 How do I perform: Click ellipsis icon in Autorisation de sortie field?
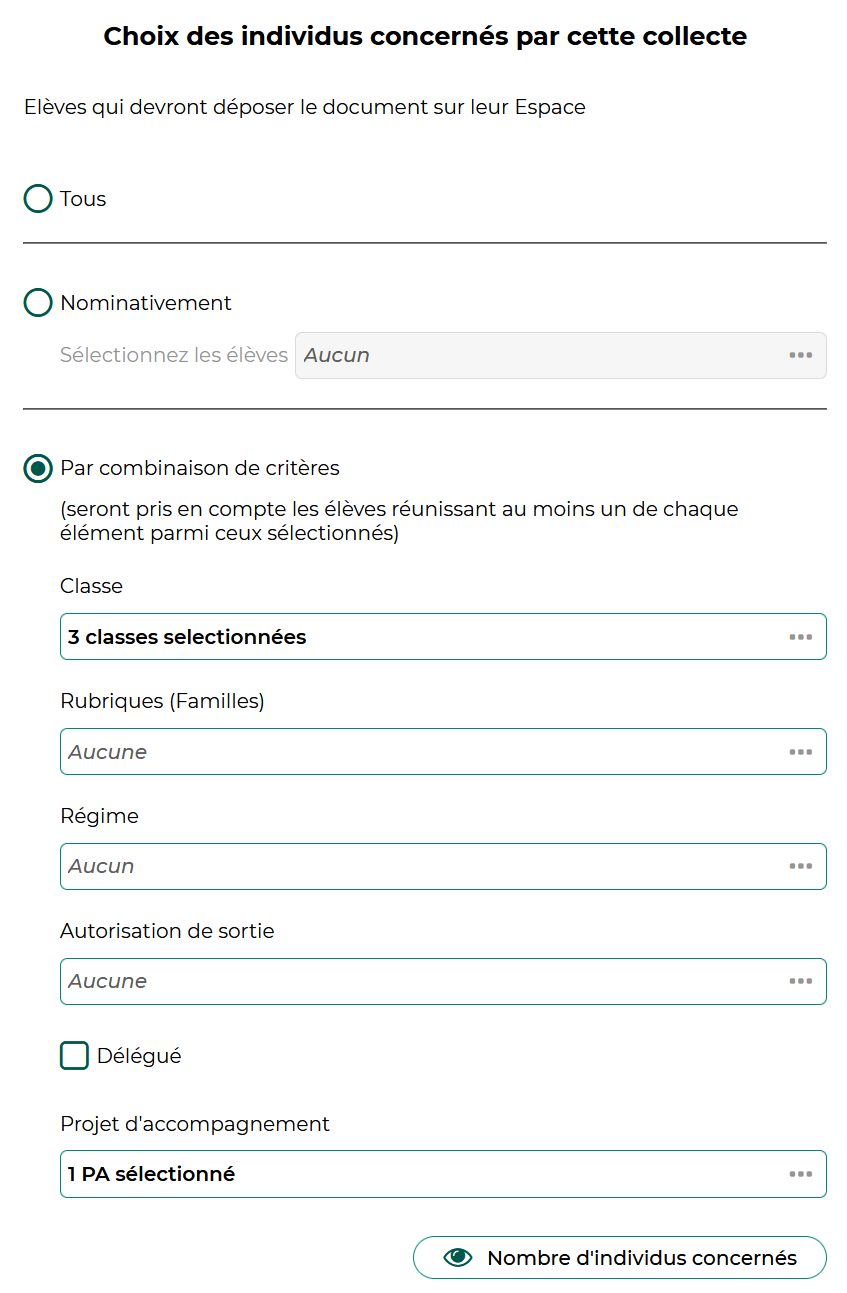click(800, 981)
